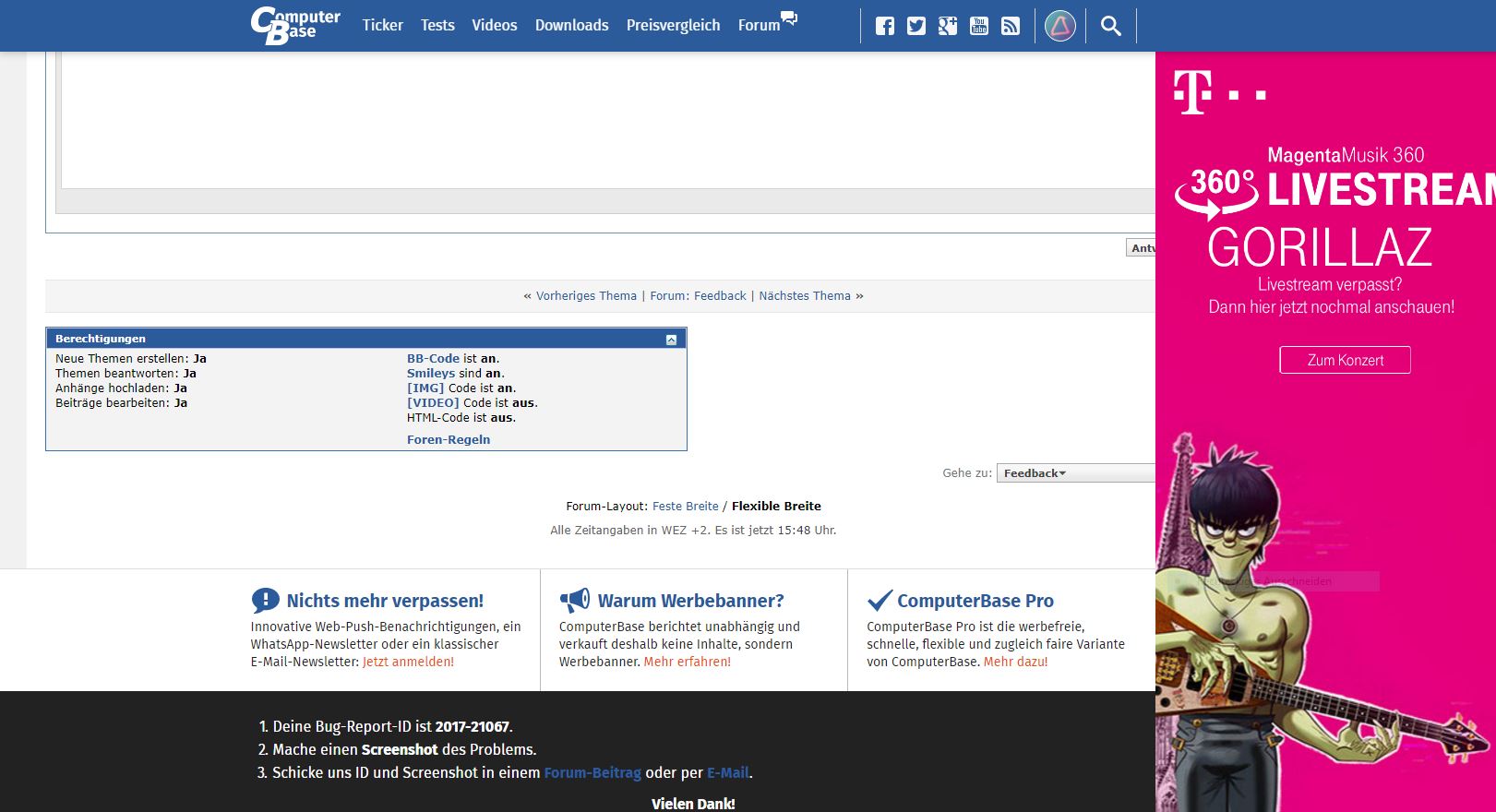Click the GORILLAZ ad headline

pyautogui.click(x=1320, y=247)
